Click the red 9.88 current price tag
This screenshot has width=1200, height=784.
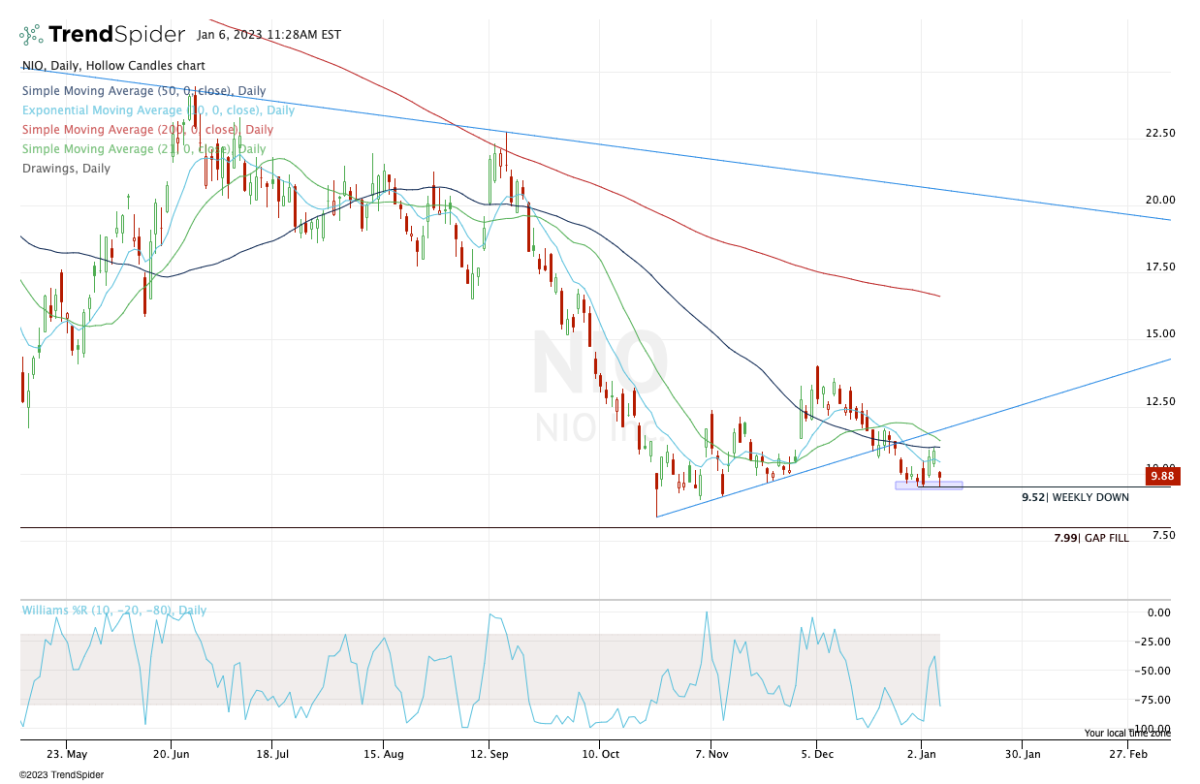click(1161, 476)
